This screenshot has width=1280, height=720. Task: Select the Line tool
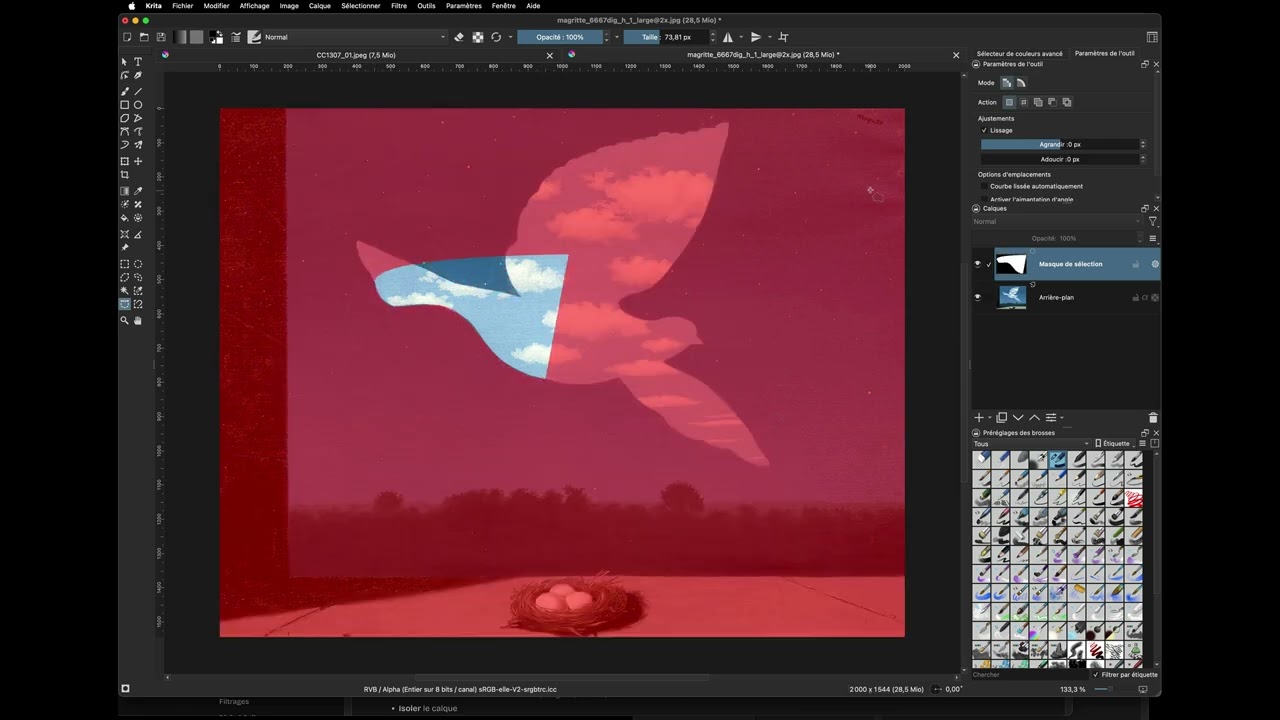(x=138, y=91)
